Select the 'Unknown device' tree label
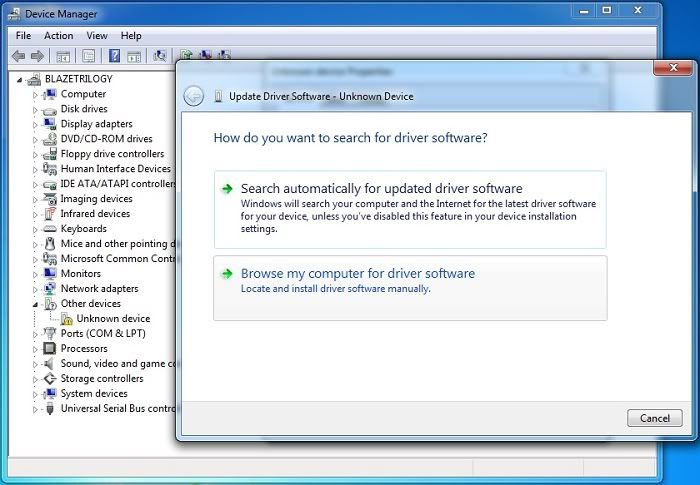700x485 pixels. [113, 318]
